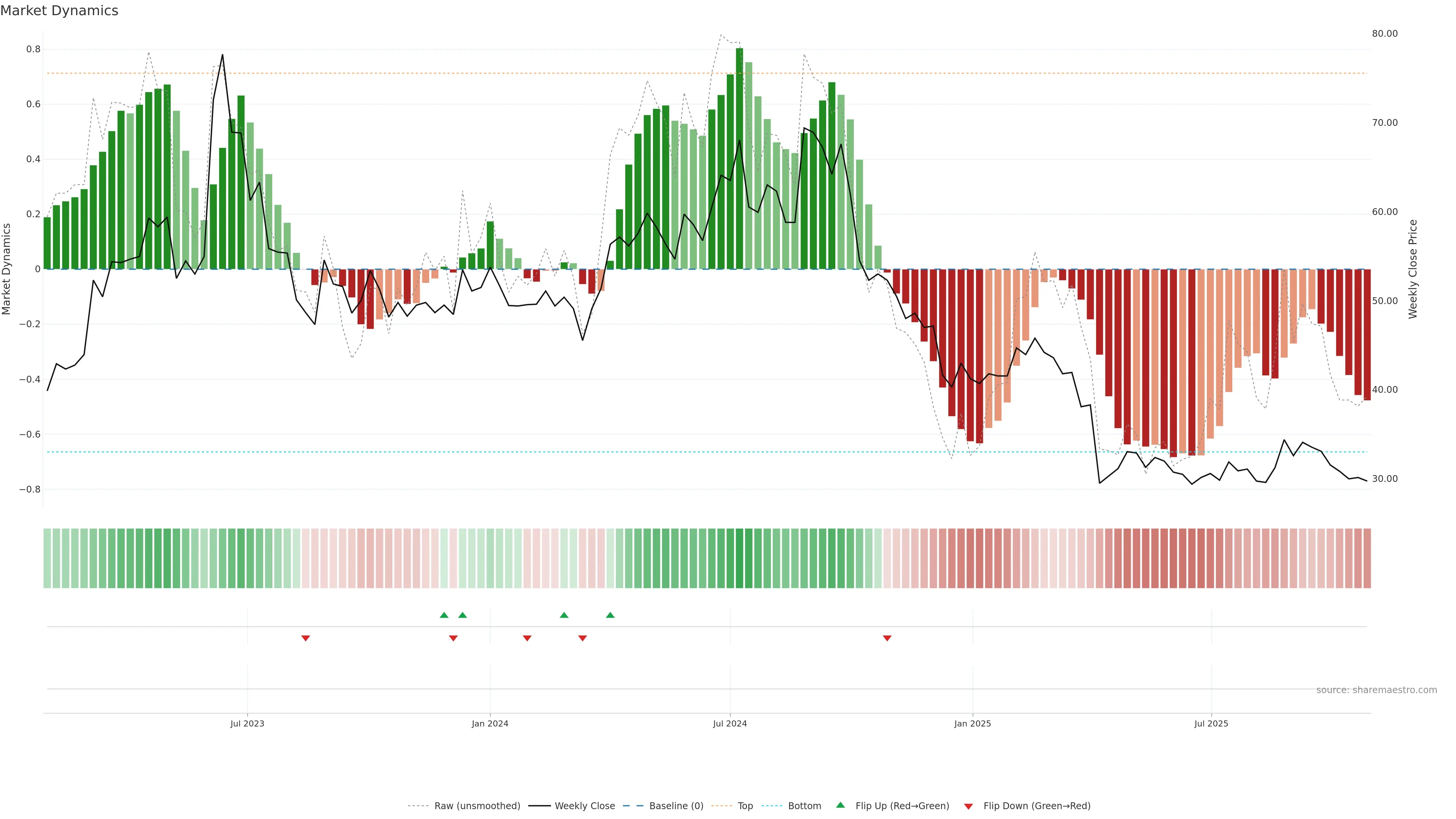1456x819 pixels.
Task: Click the rightmost red flip-down triangle marker
Action: pos(887,638)
